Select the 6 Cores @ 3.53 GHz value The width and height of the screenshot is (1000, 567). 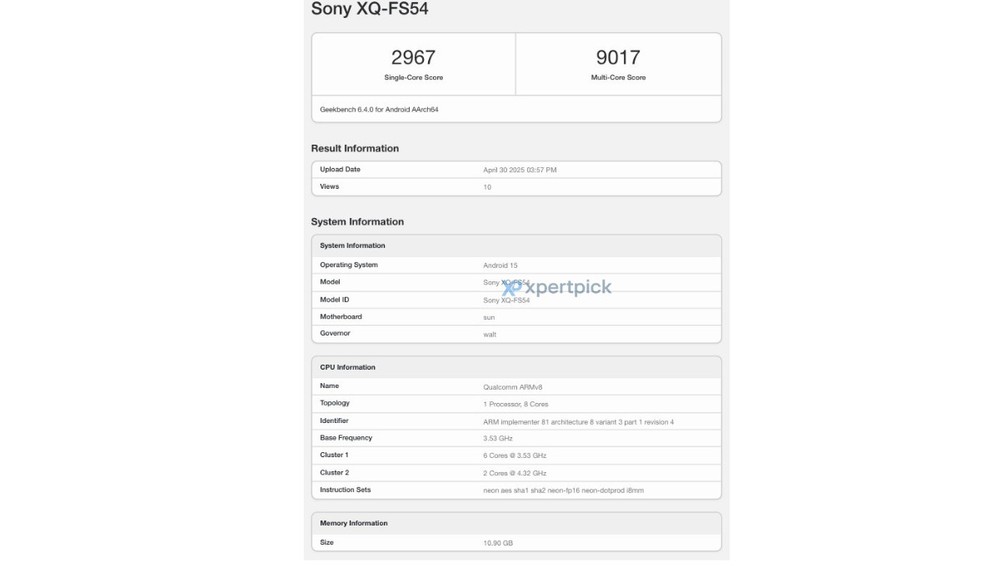click(x=515, y=456)
